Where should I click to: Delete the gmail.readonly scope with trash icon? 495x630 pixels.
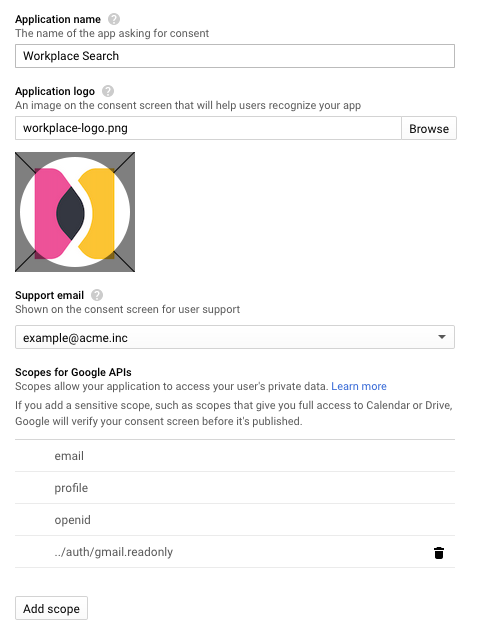439,553
